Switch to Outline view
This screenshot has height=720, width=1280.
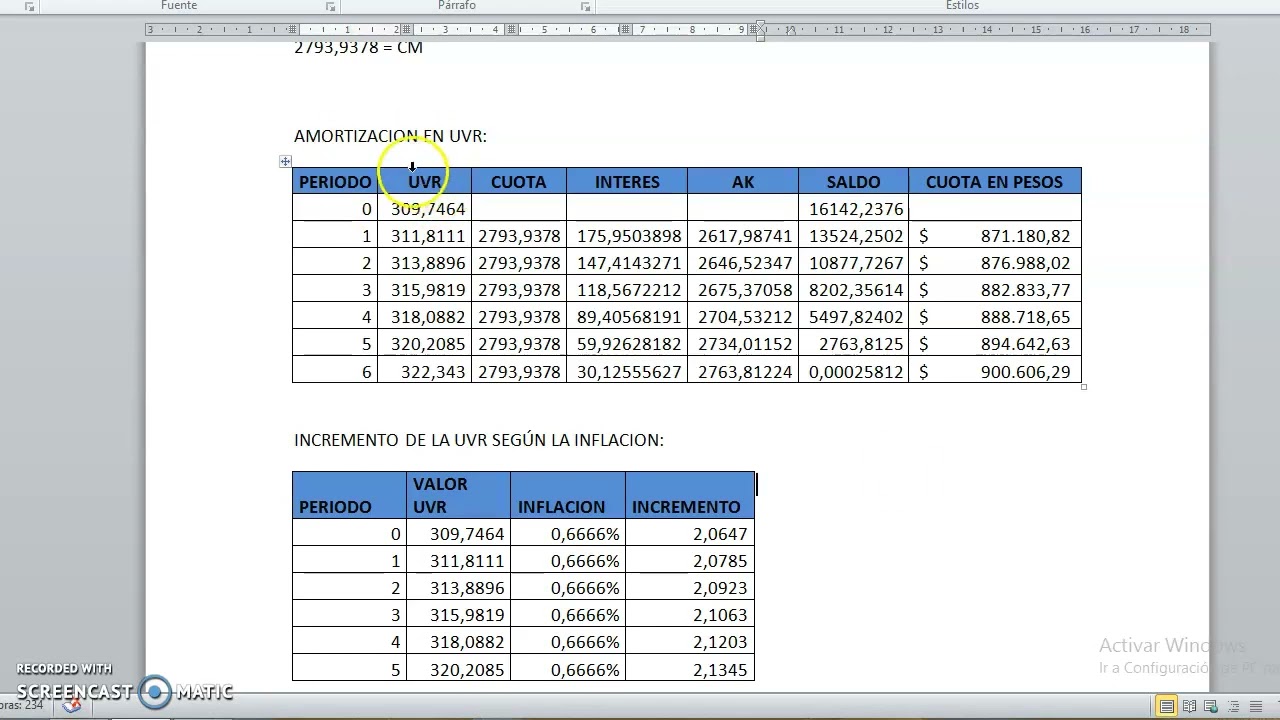coord(1236,707)
